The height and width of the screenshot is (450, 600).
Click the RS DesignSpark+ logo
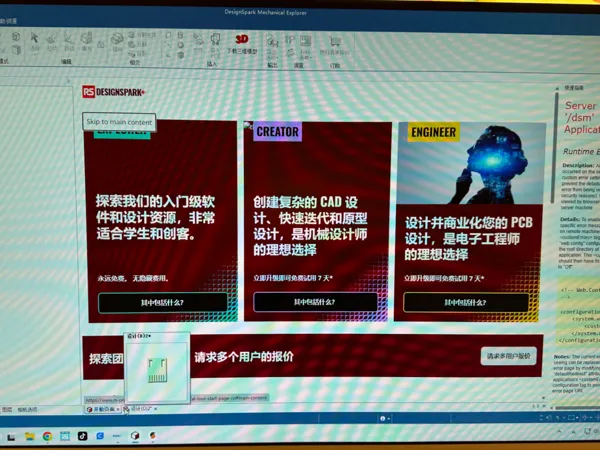point(114,92)
